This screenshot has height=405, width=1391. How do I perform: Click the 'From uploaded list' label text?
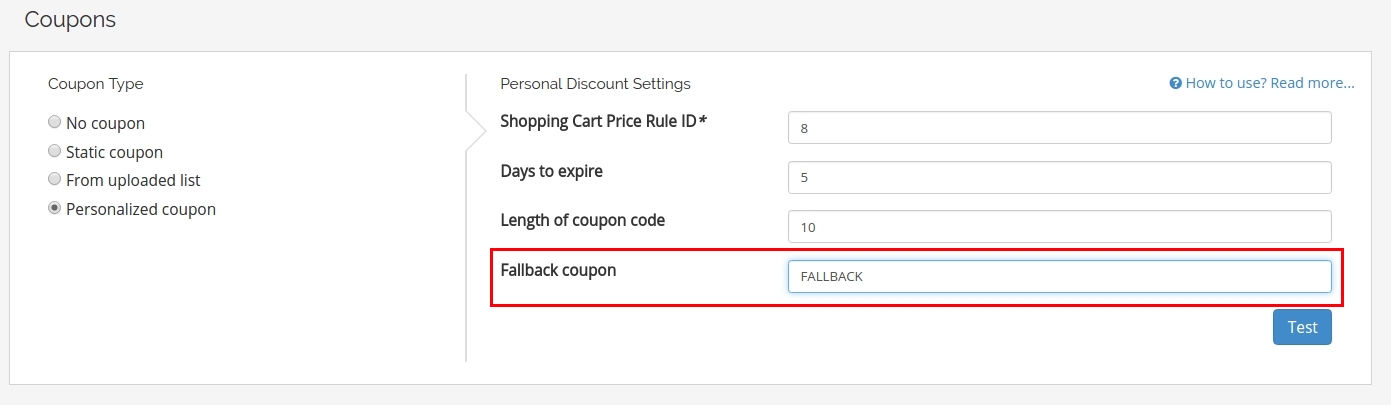click(133, 180)
